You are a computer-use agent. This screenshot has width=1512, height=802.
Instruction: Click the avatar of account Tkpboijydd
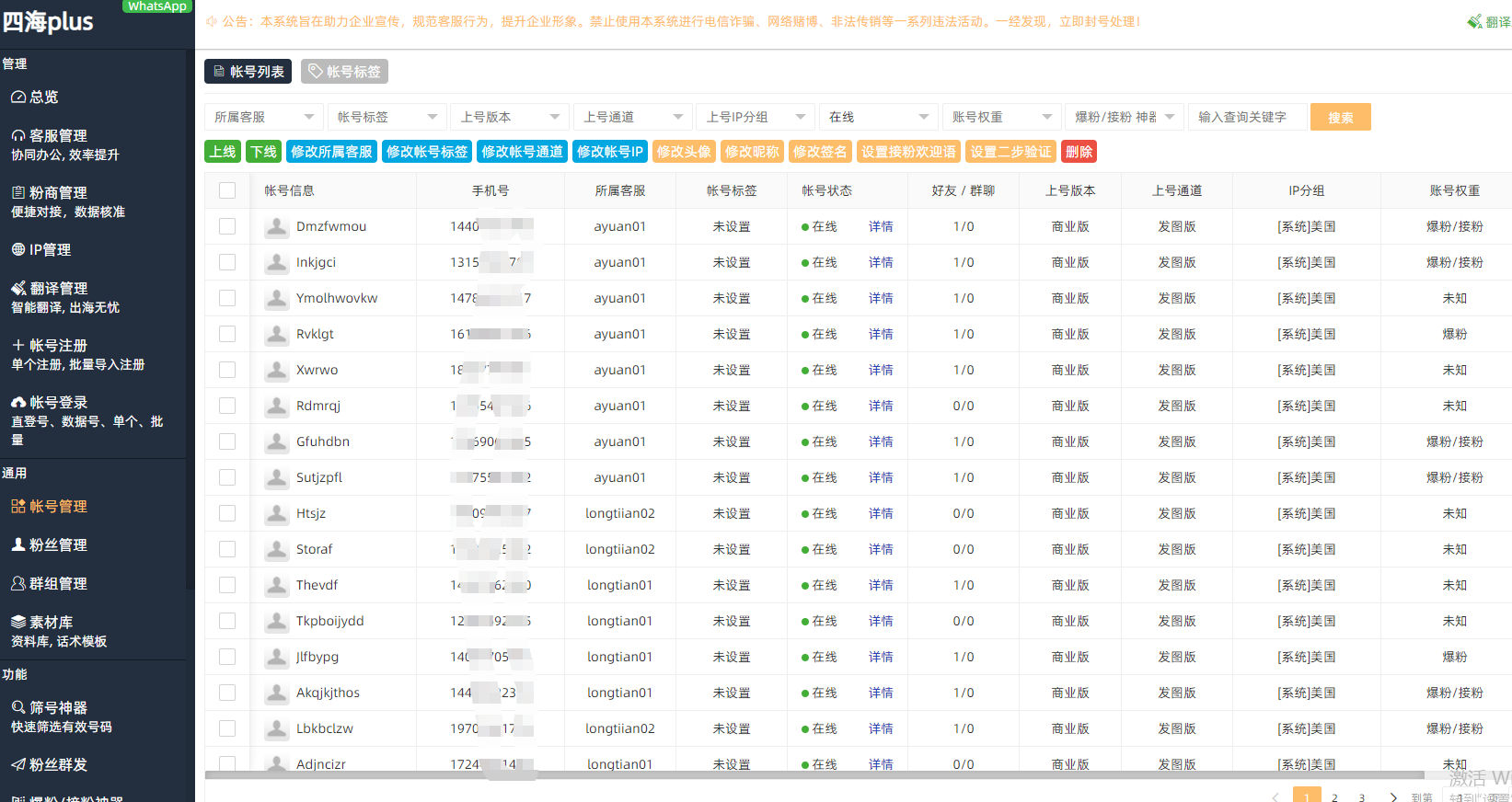point(276,621)
